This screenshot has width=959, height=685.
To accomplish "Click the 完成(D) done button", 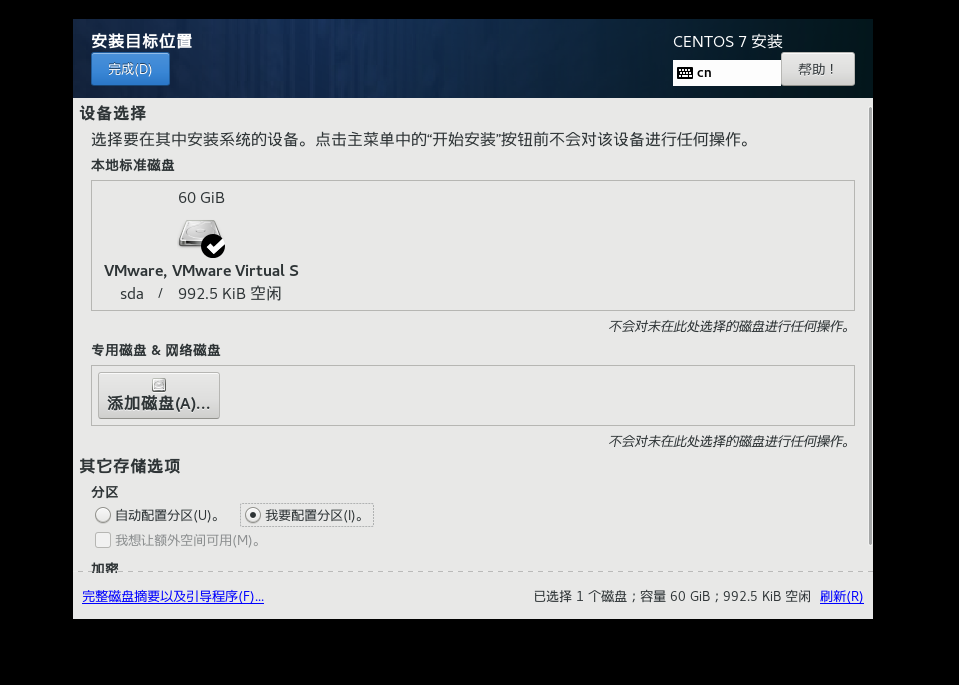I will pyautogui.click(x=130, y=69).
